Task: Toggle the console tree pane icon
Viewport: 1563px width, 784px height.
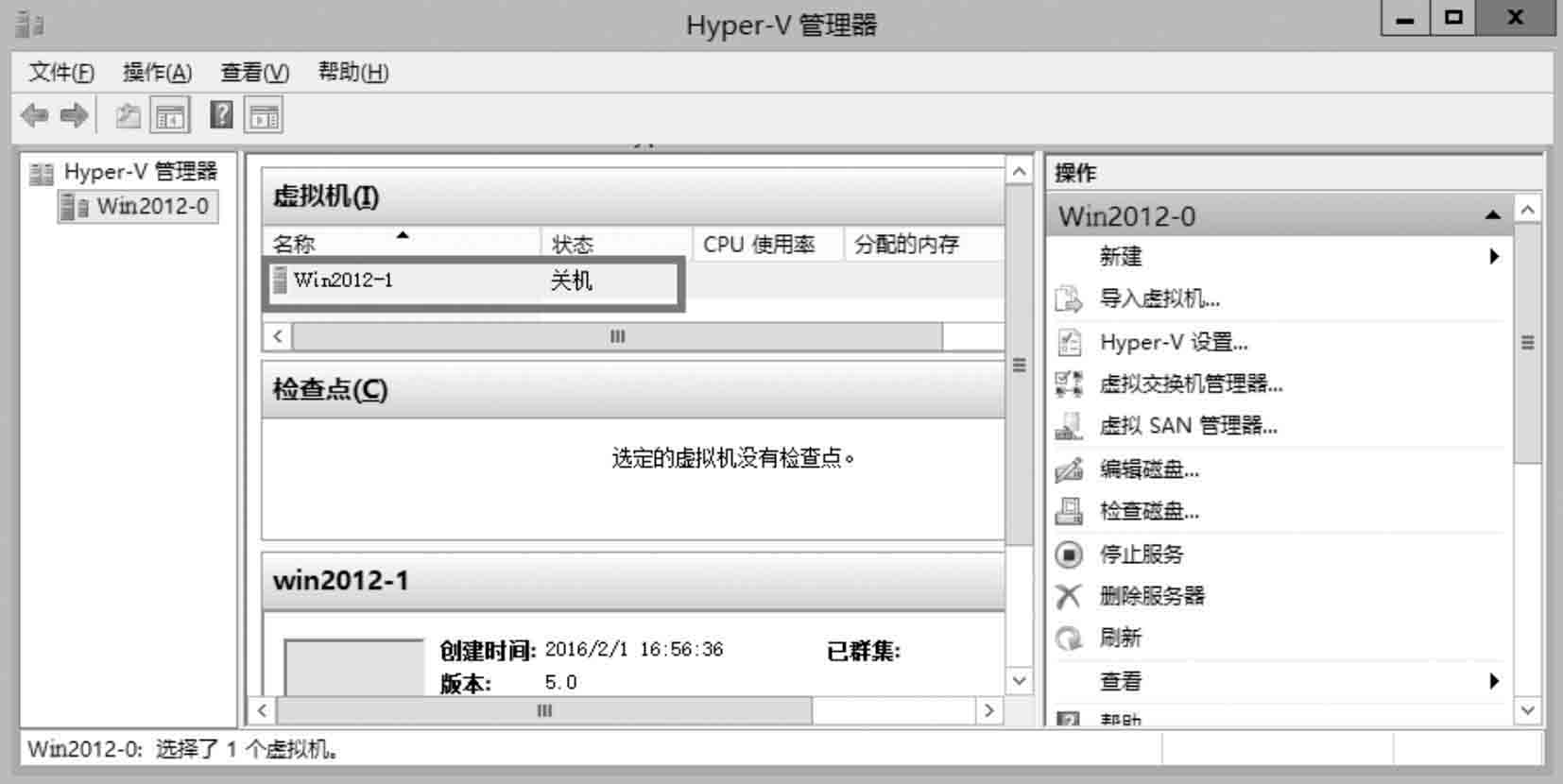Action: (x=170, y=116)
